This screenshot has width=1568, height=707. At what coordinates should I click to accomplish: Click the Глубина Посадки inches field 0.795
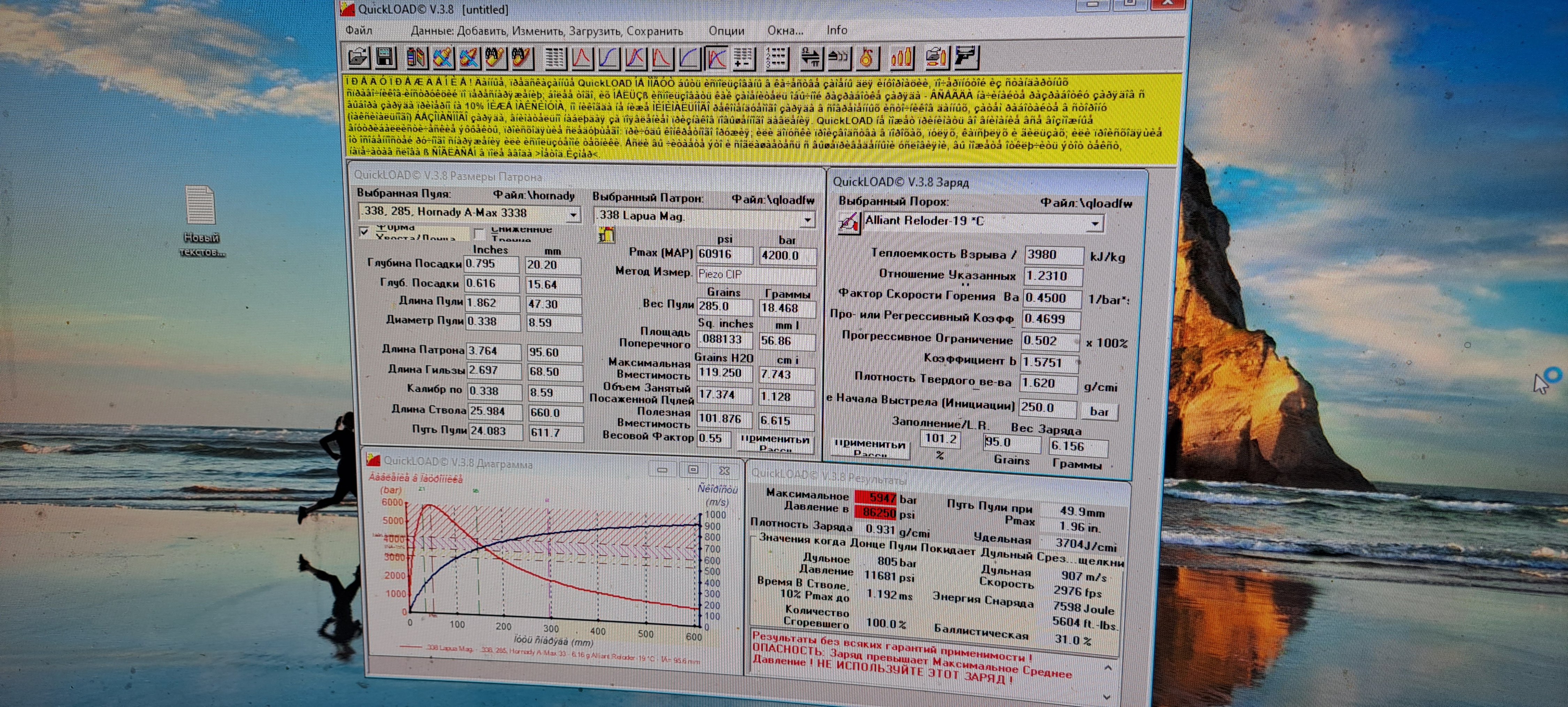pos(491,264)
